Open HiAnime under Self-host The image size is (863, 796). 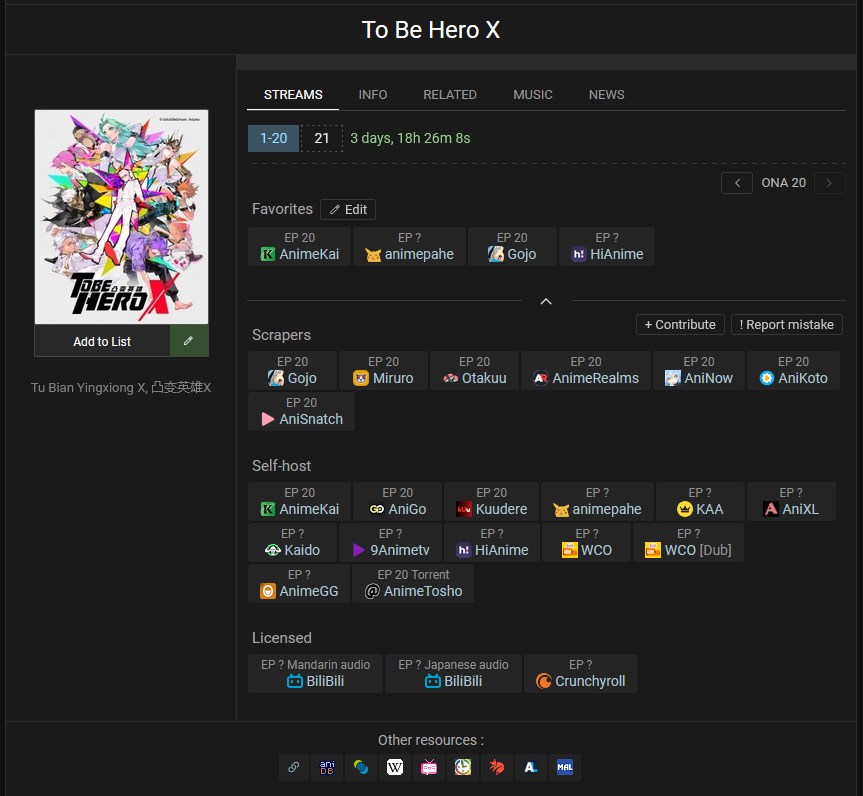click(491, 542)
